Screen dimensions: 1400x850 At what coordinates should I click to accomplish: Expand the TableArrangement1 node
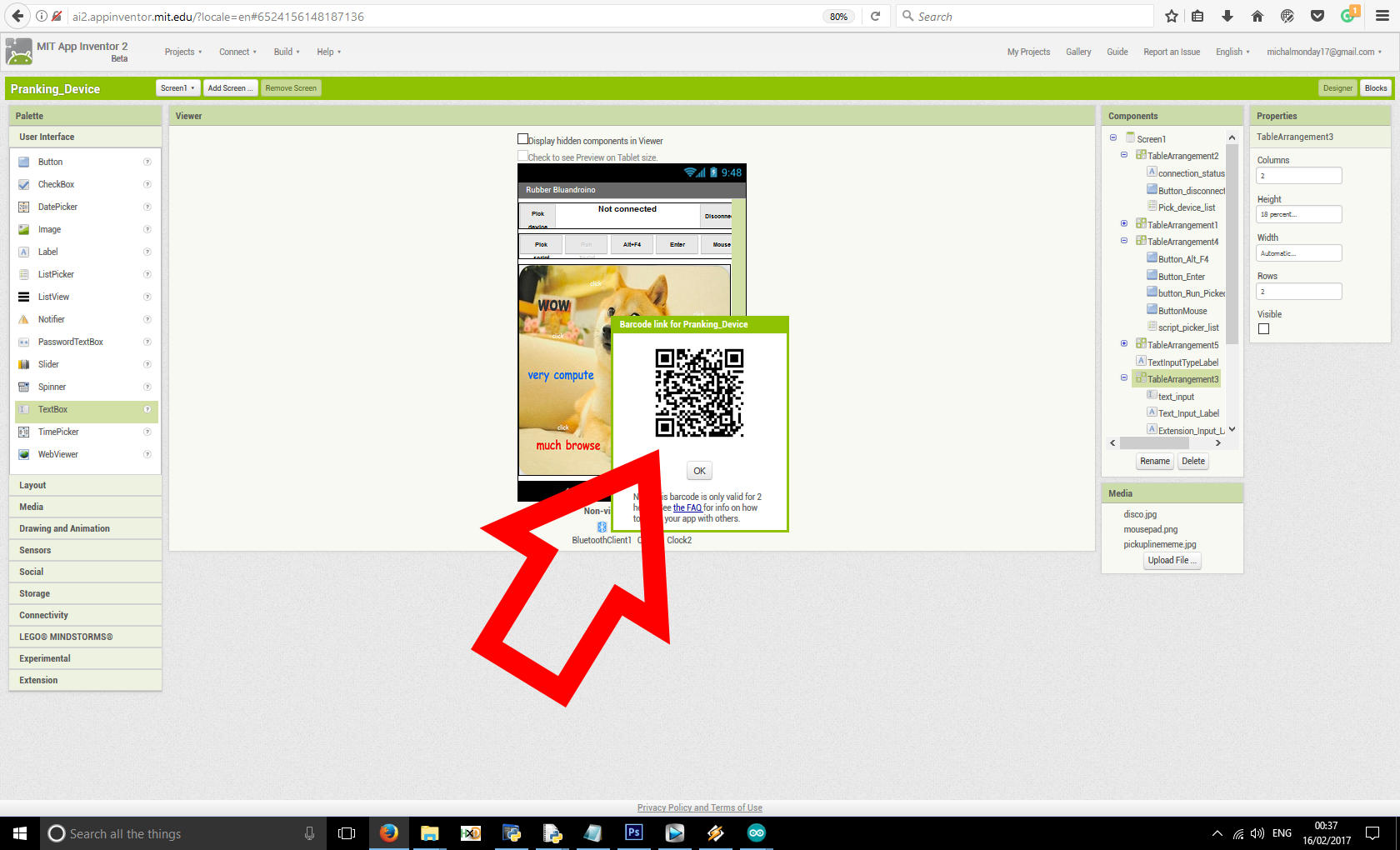point(1124,224)
